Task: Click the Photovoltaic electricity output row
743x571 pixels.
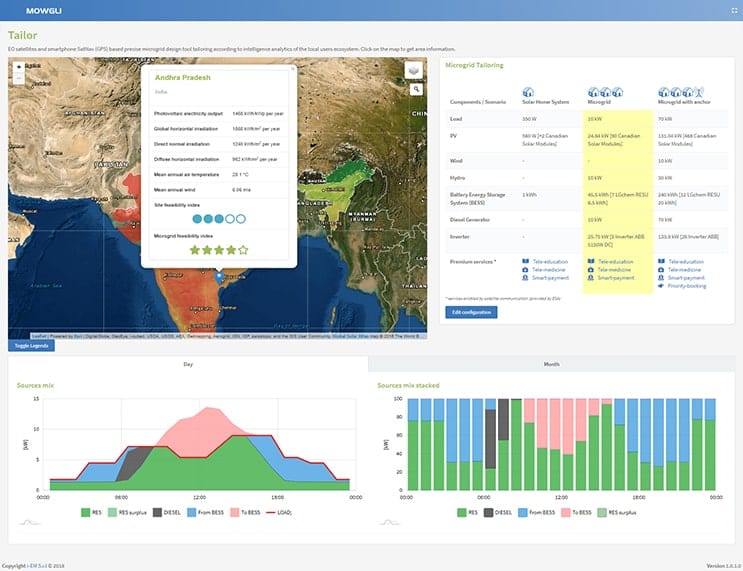Action: click(x=219, y=113)
